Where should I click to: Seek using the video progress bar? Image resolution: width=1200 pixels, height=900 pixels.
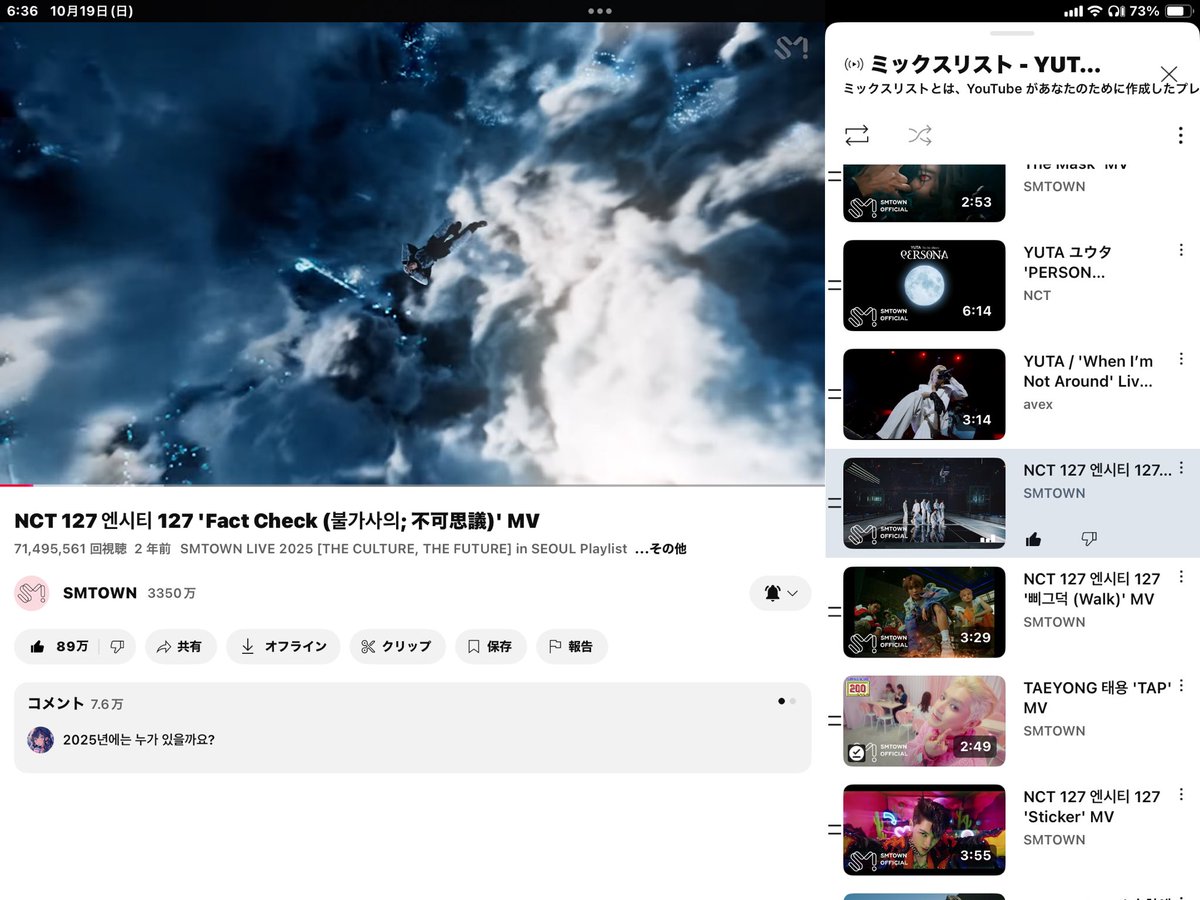412,485
